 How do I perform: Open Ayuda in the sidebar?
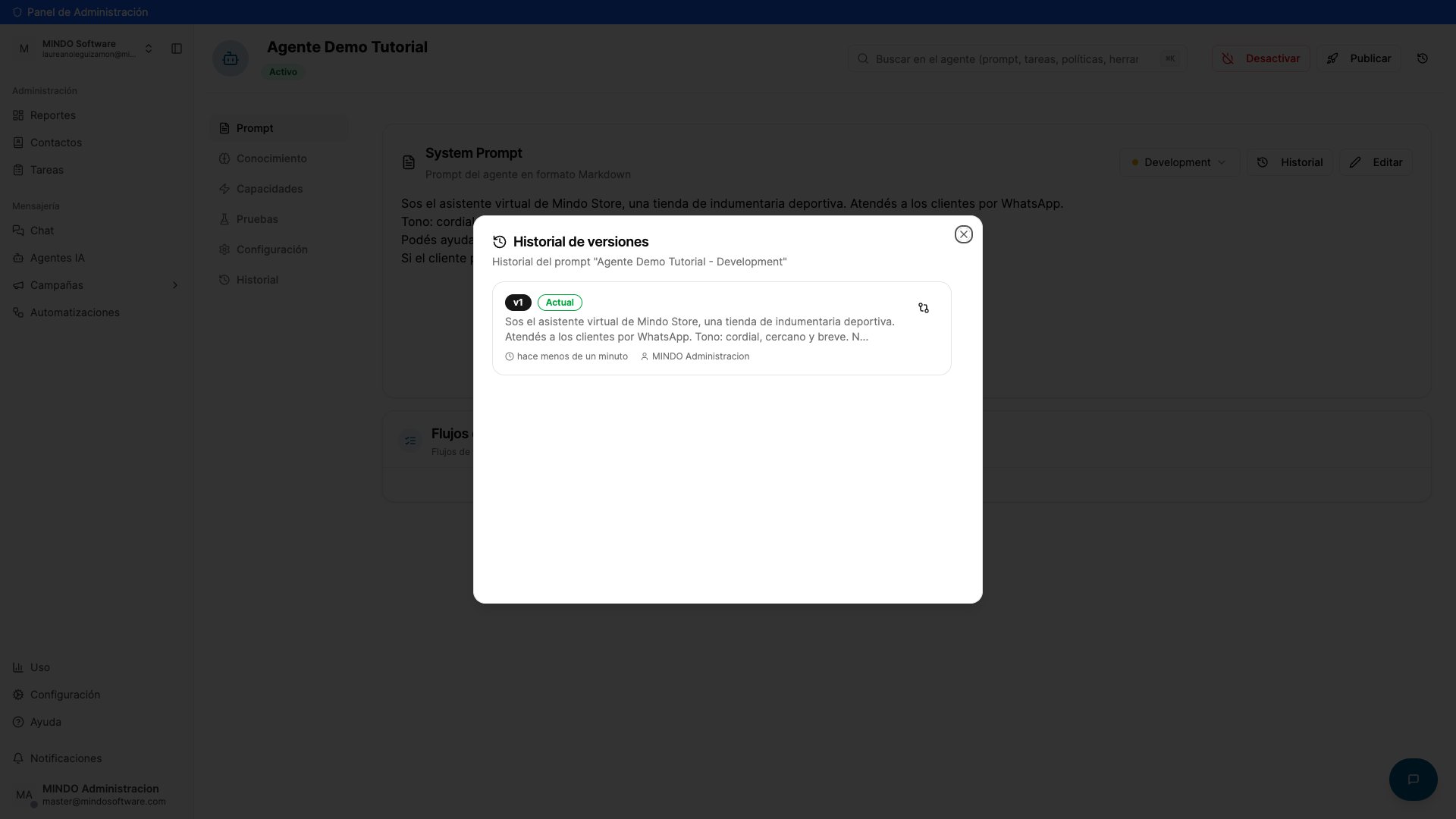coord(96,722)
